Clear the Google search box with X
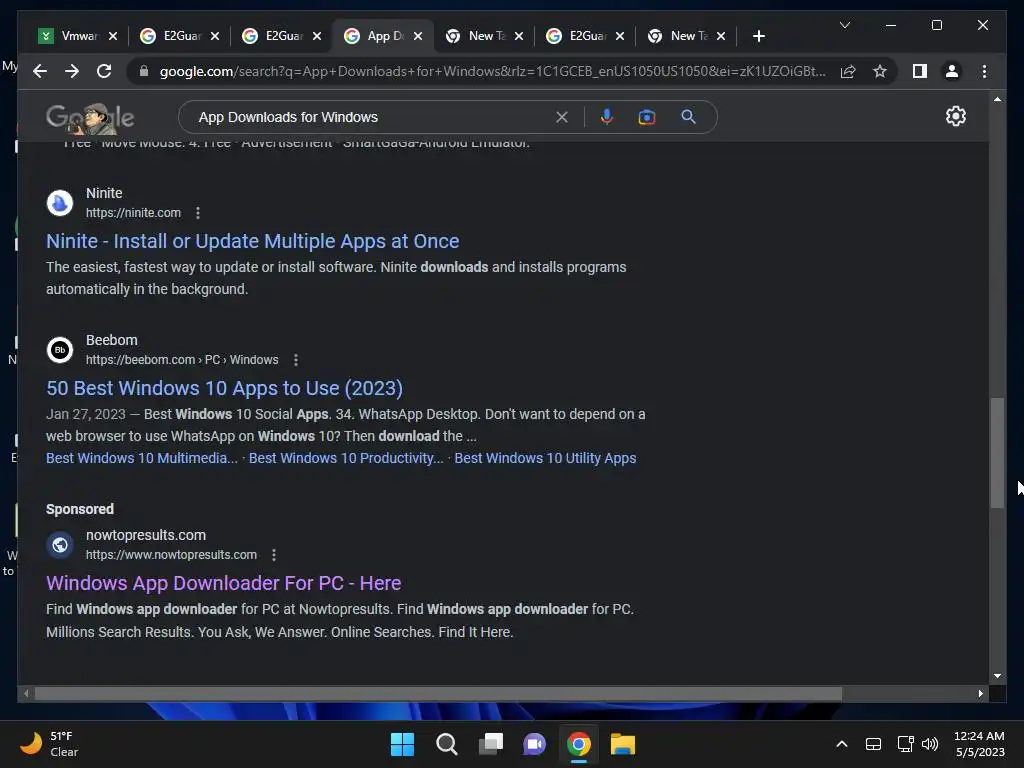Viewport: 1024px width, 768px height. (562, 117)
